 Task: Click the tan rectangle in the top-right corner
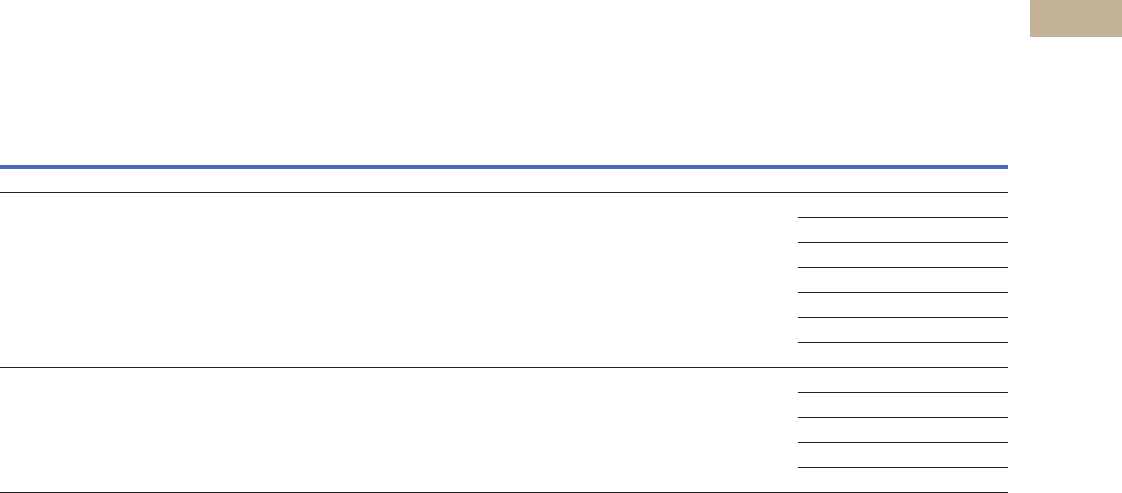[1075, 19]
